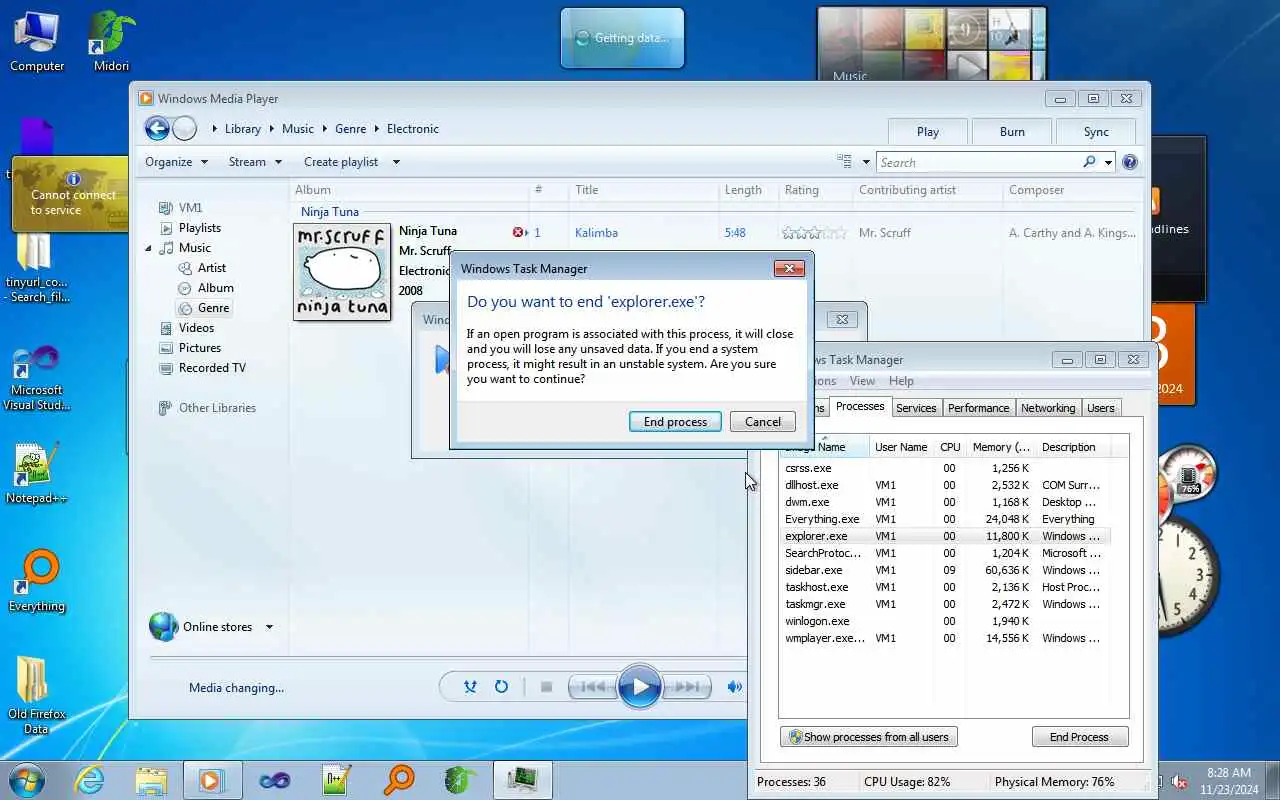Toggle repeat in Media Player
Viewport: 1280px width, 800px height.
coord(501,687)
